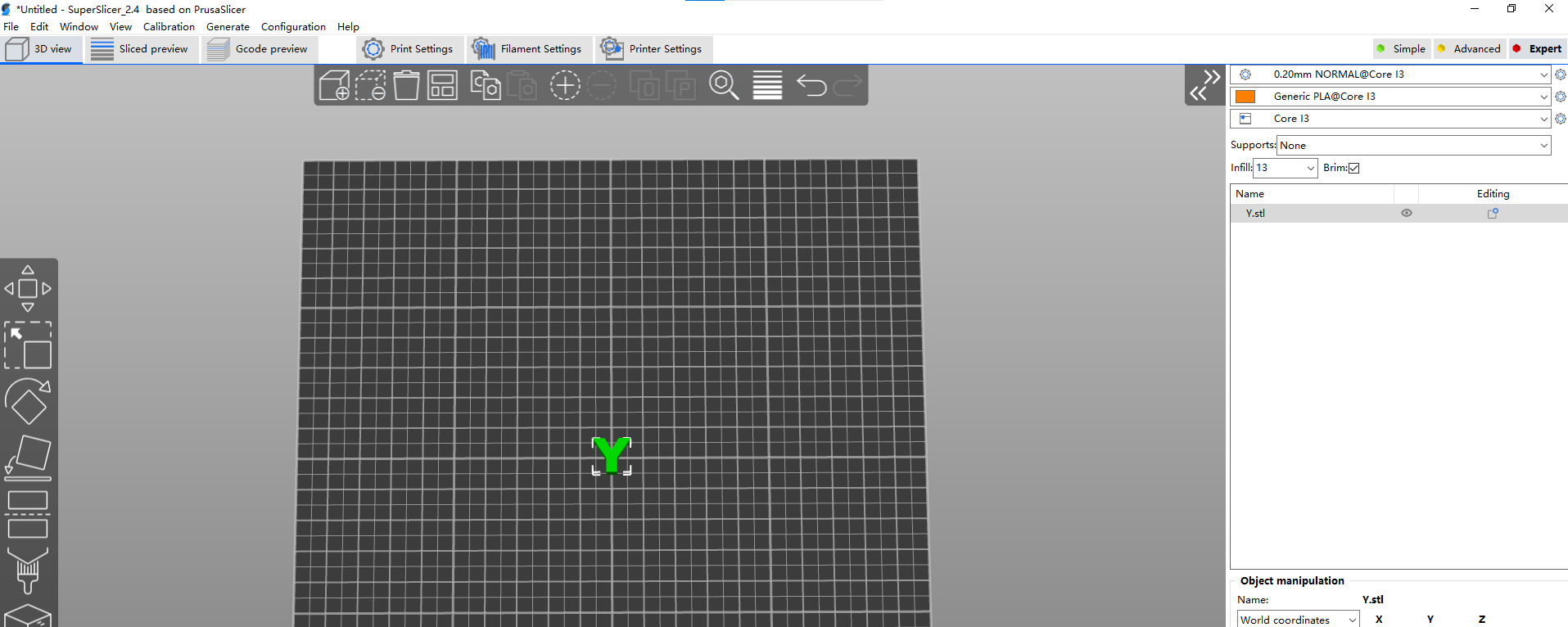Expand the Generic PLA filament dropdown
This screenshot has height=627, width=1568.
tap(1543, 97)
